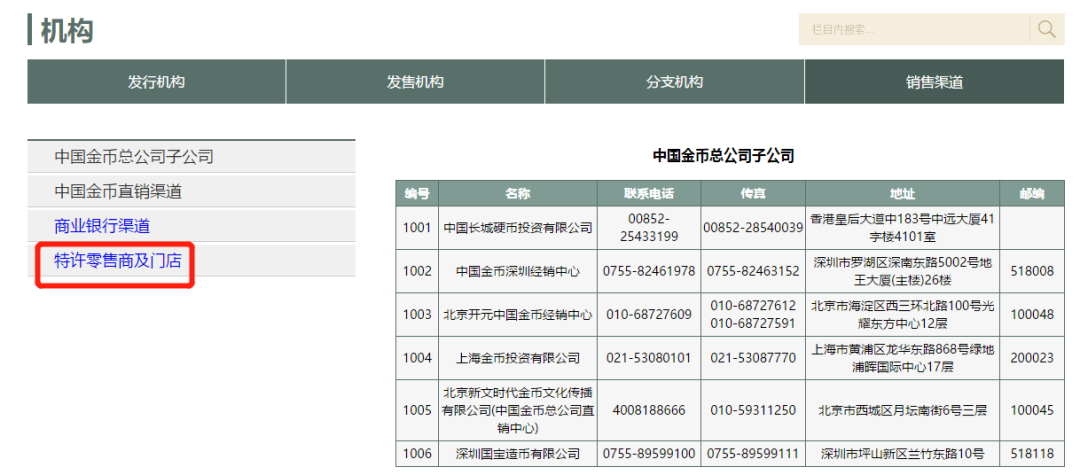Click the search magnifier icon
The height and width of the screenshot is (475, 1080).
click(x=1047, y=29)
